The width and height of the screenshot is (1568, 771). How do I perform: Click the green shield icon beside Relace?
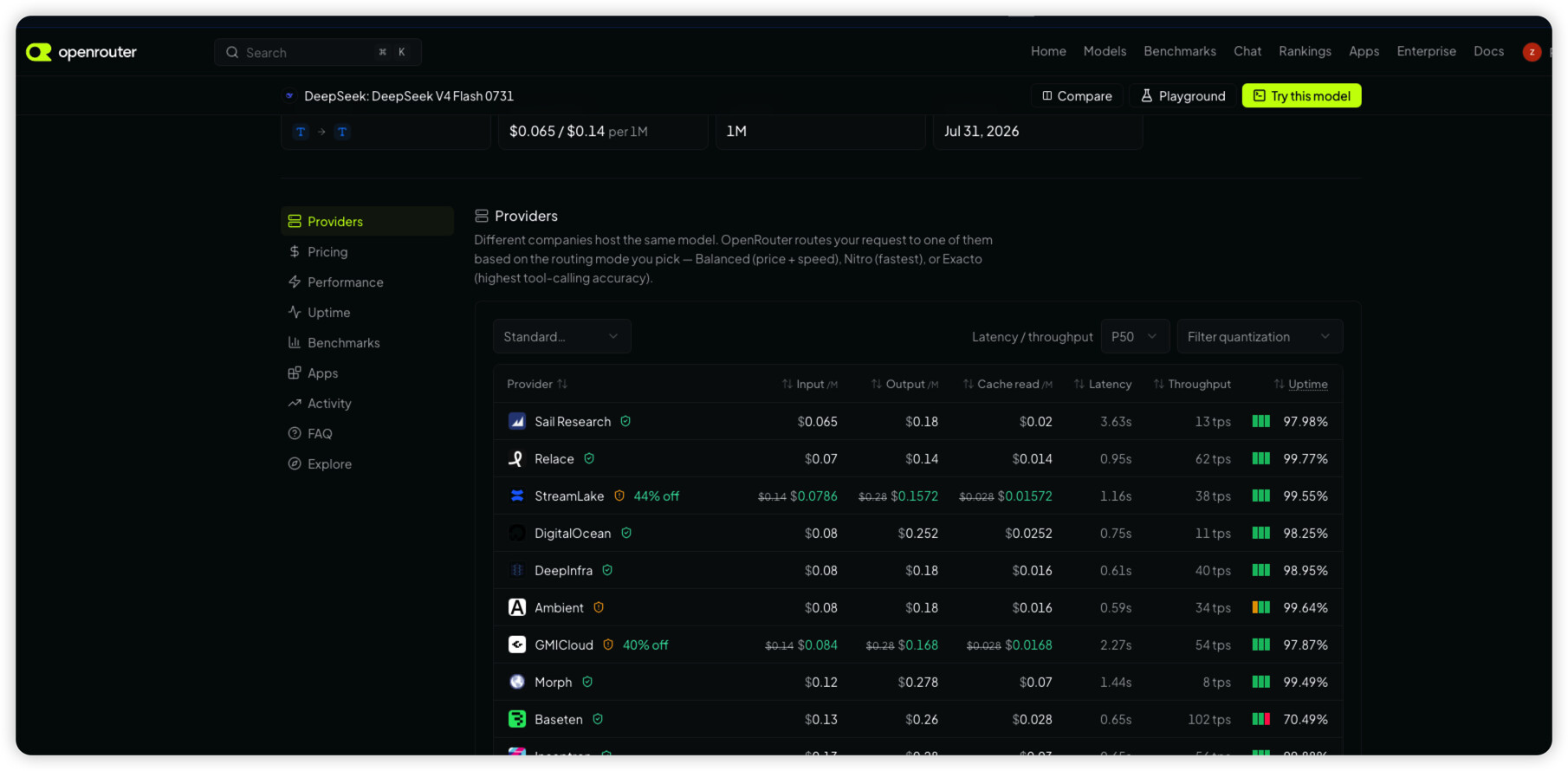pyautogui.click(x=589, y=458)
